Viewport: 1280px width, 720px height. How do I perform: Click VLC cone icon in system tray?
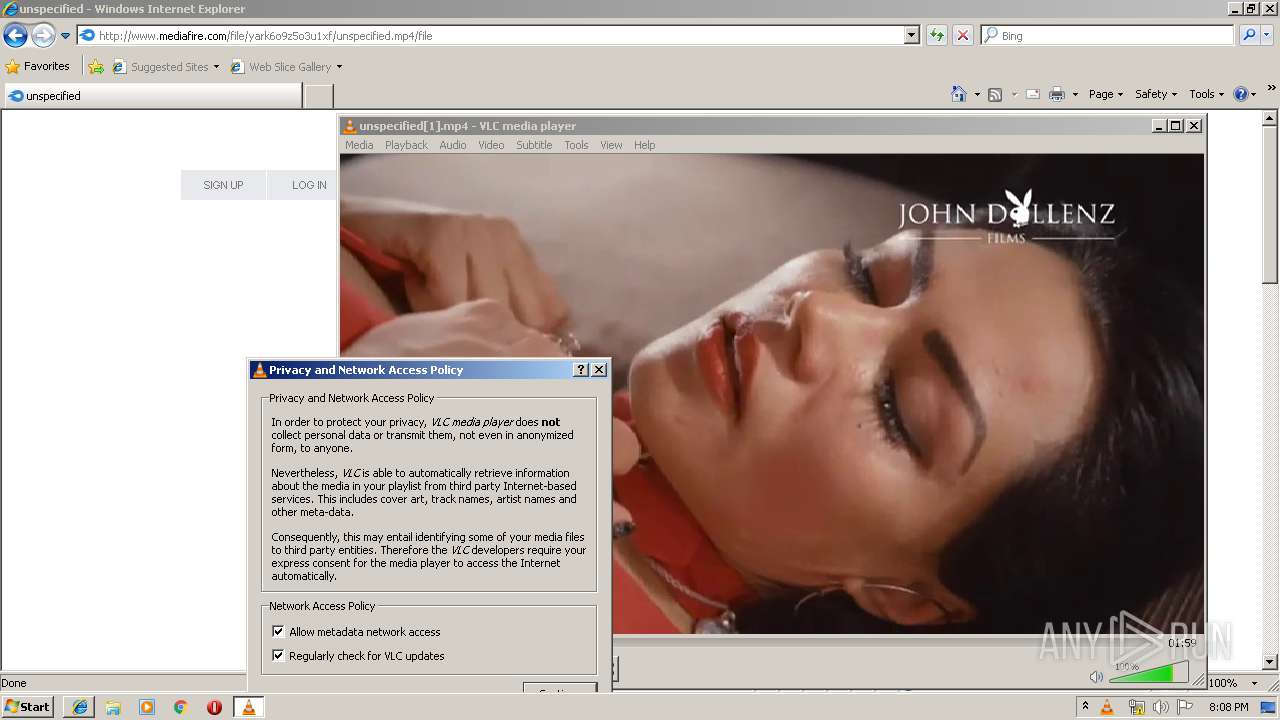tap(1107, 707)
